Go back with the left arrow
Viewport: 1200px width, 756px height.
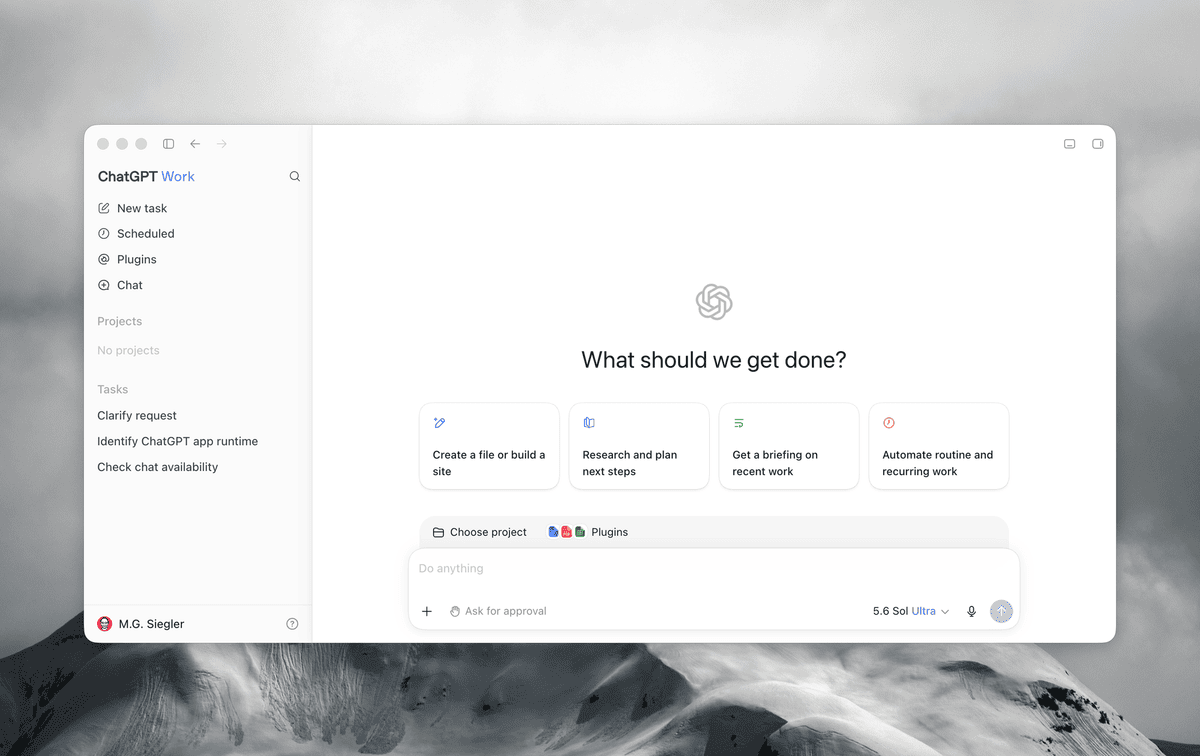[195, 144]
